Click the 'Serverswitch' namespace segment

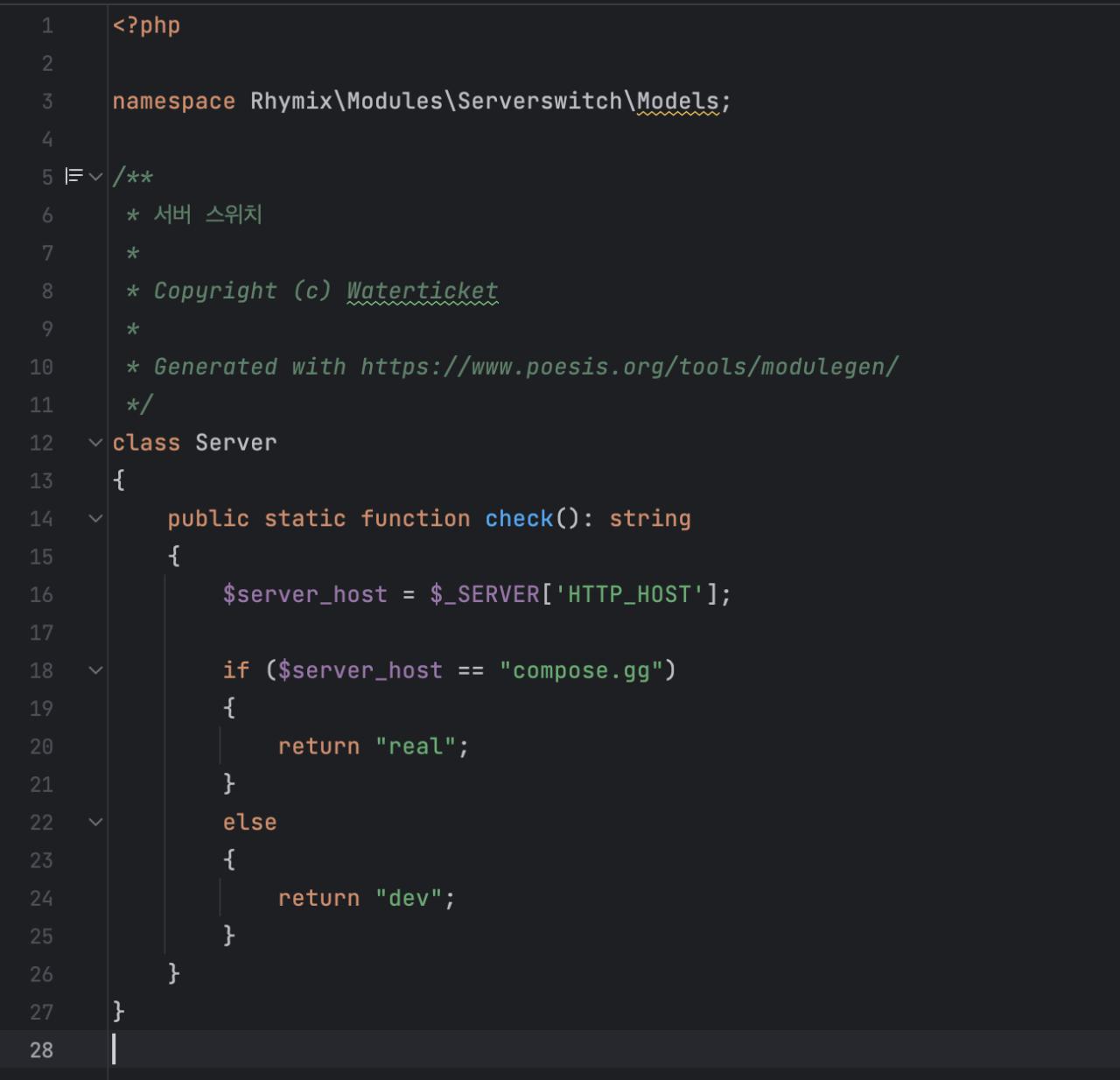540,102
